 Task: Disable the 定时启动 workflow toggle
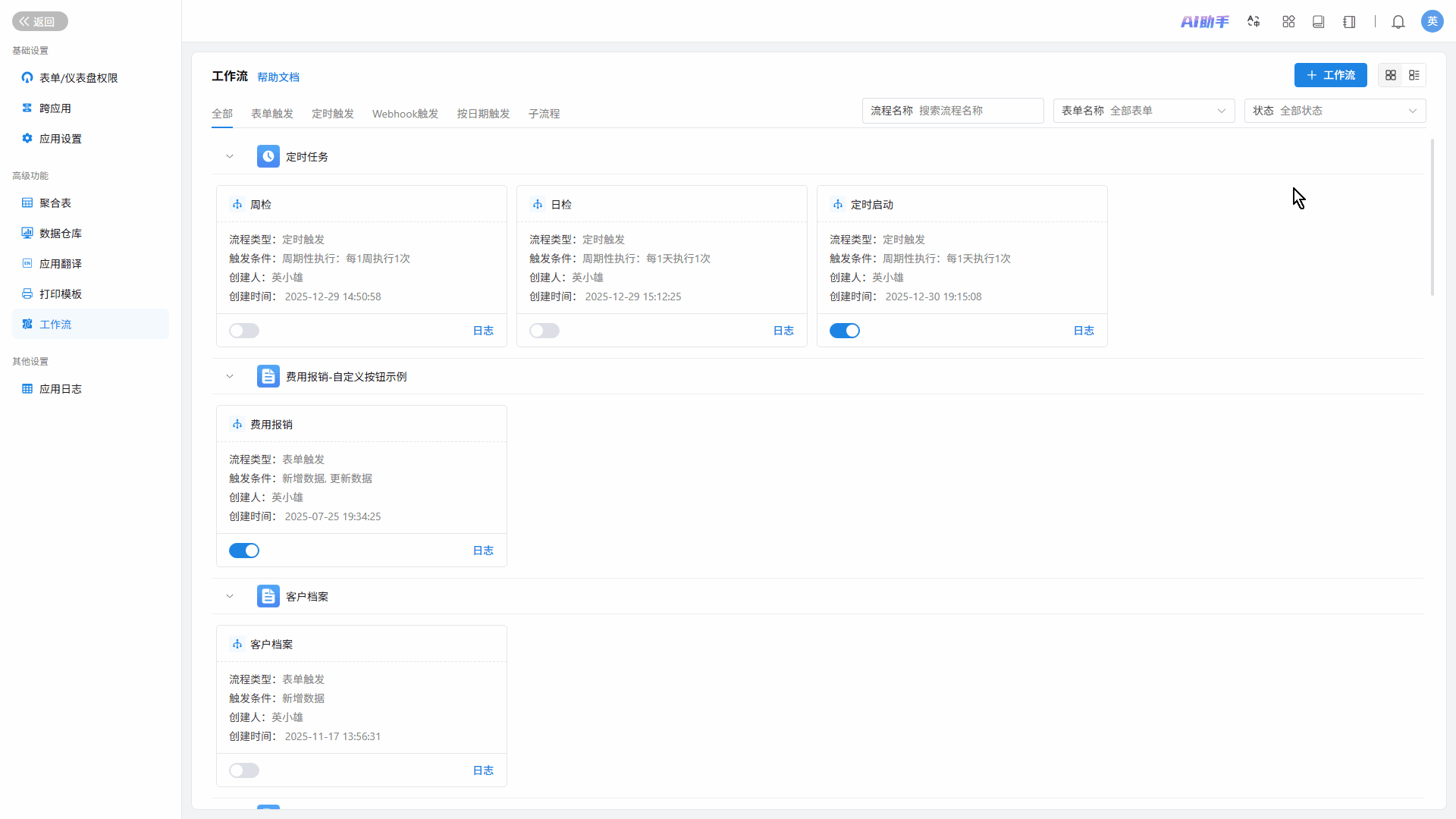(844, 331)
